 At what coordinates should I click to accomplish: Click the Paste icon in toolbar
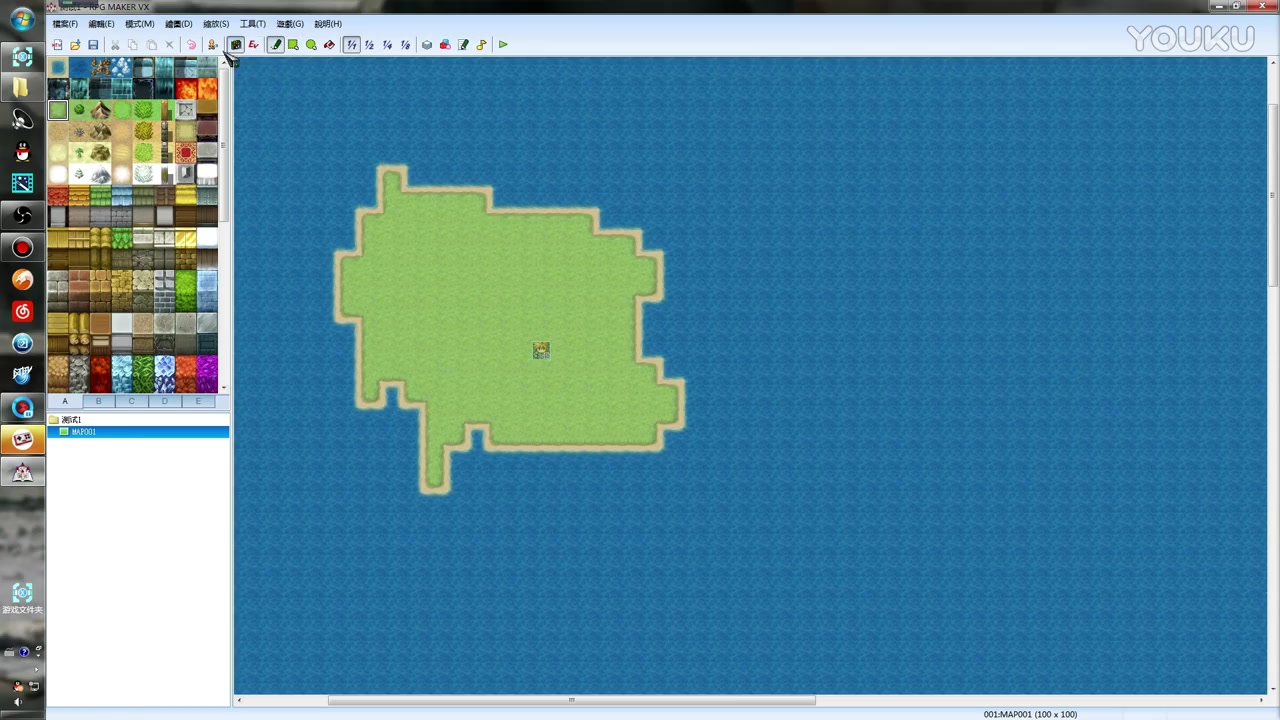tap(151, 44)
